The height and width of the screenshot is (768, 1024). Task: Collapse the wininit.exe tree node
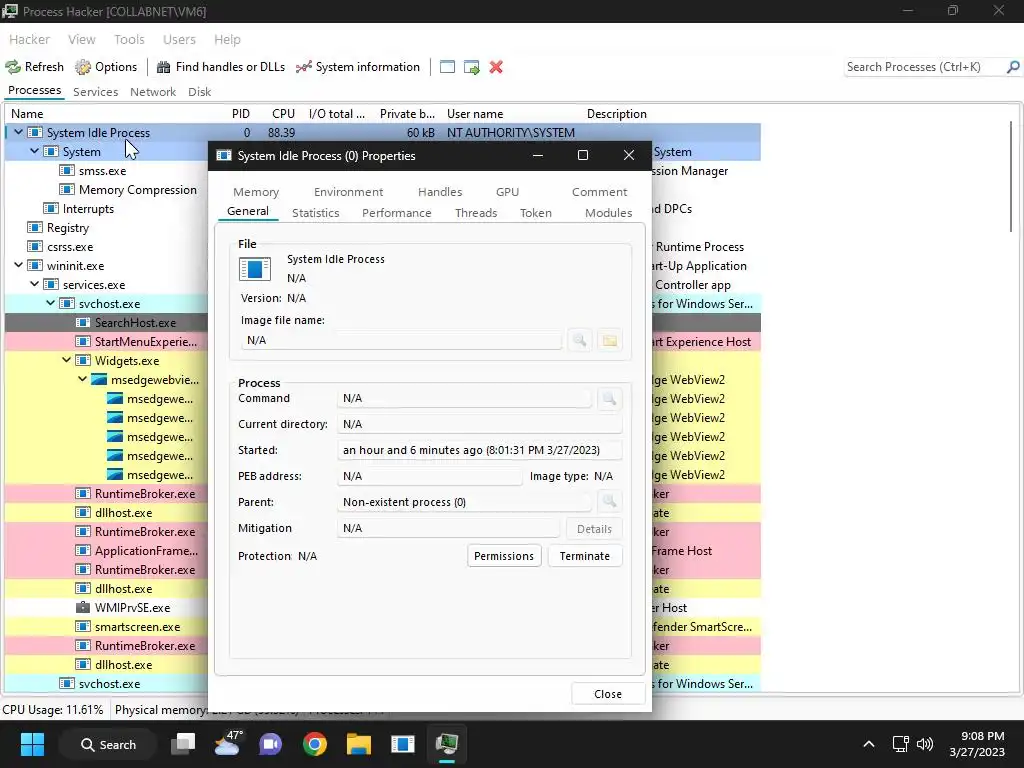[x=18, y=265]
